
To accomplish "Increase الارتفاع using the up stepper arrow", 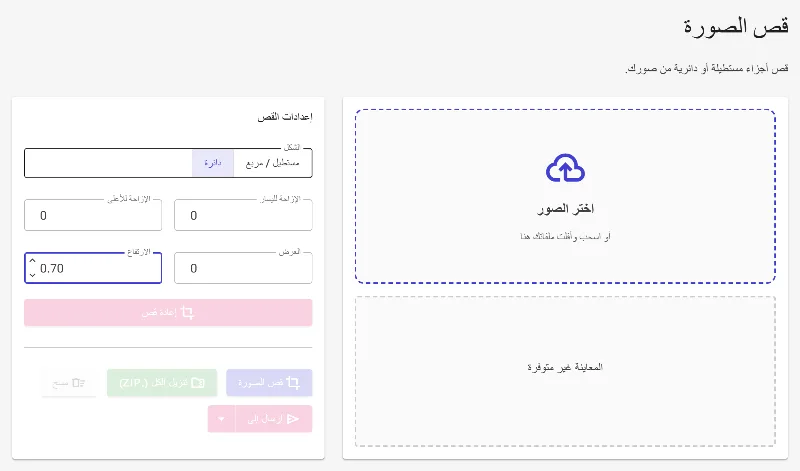I will click(x=33, y=261).
